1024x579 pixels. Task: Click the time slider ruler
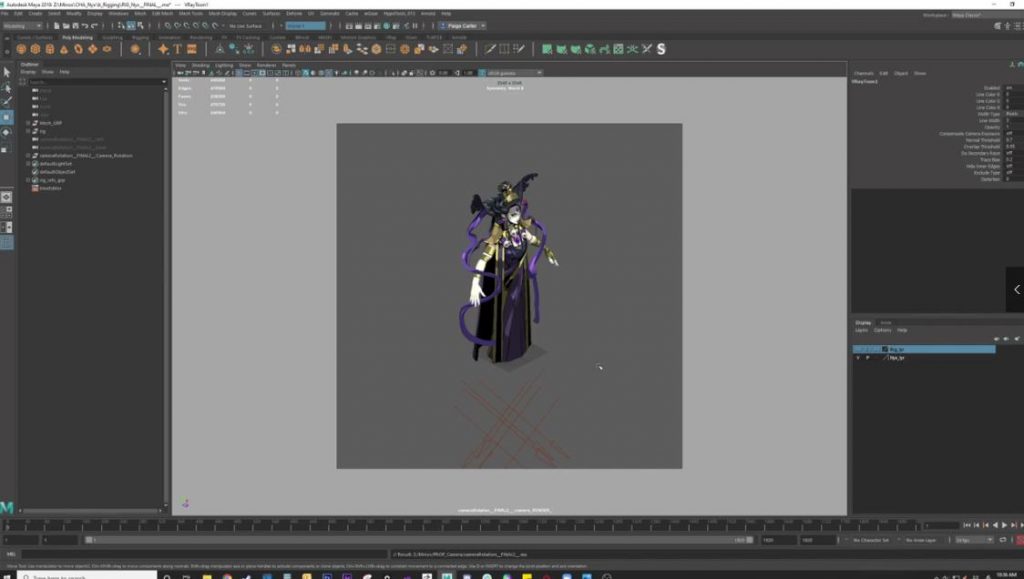pos(460,525)
